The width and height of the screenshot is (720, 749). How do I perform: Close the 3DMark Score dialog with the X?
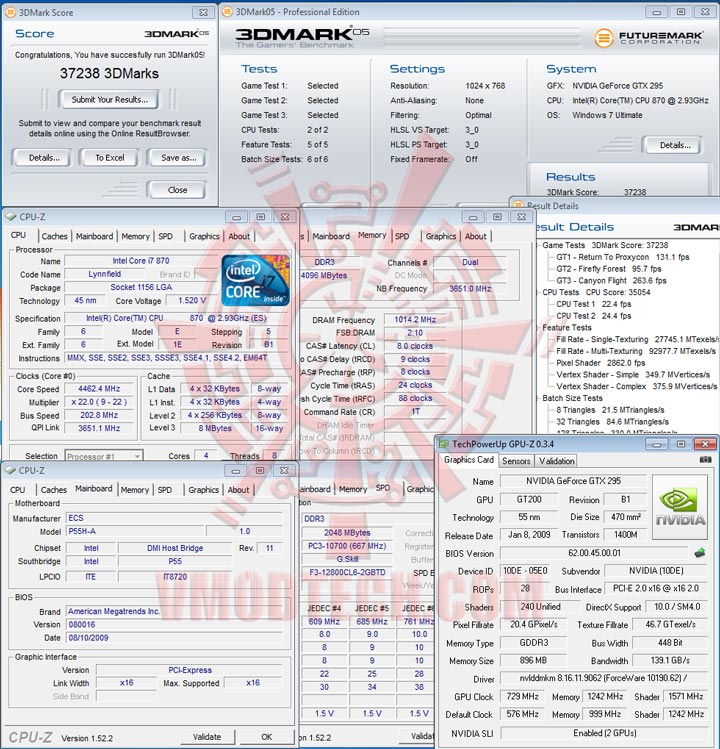[x=204, y=12]
